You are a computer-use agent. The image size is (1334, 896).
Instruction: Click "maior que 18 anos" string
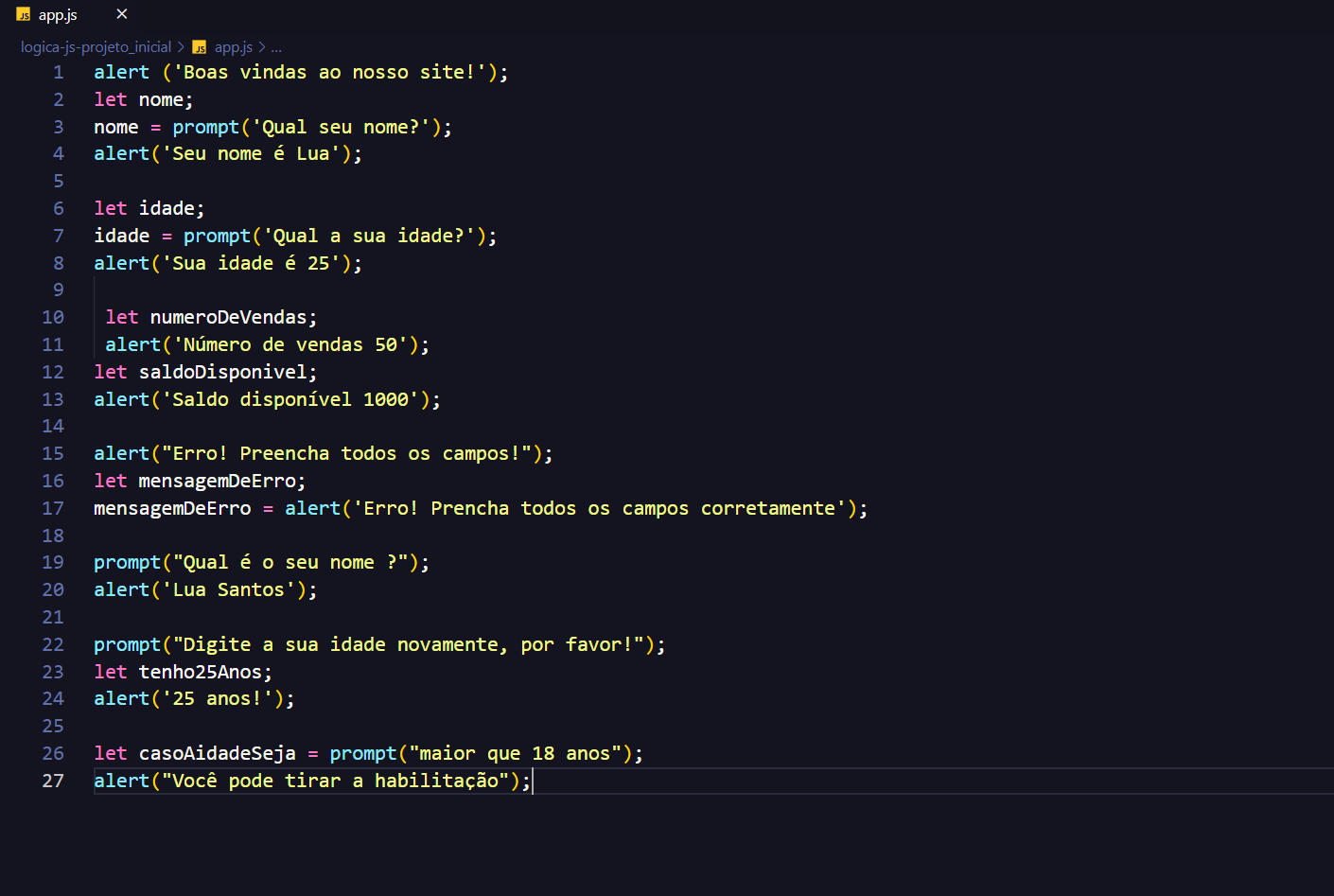tap(515, 753)
